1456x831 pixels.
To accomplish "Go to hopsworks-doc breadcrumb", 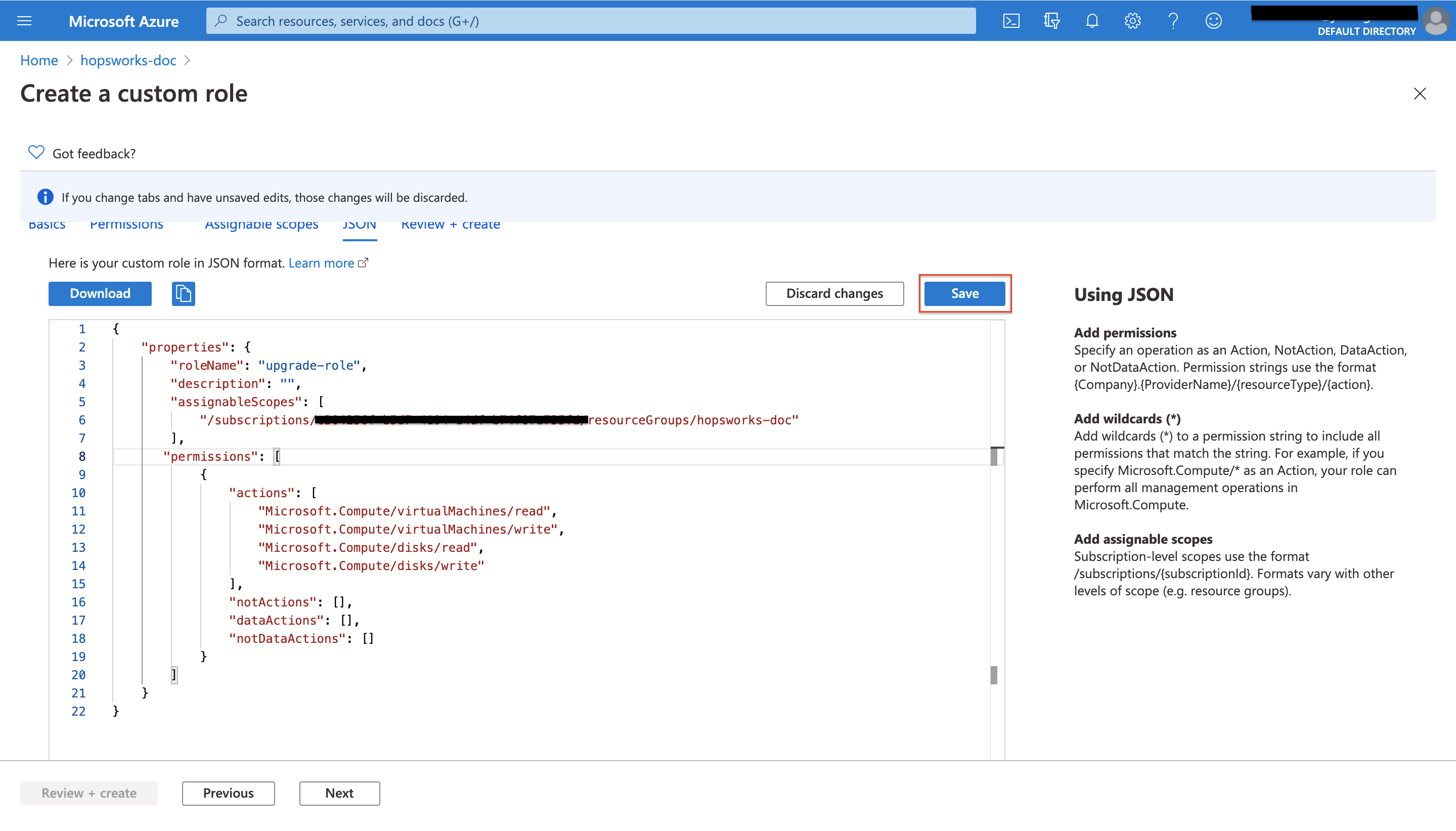I will pyautogui.click(x=128, y=61).
